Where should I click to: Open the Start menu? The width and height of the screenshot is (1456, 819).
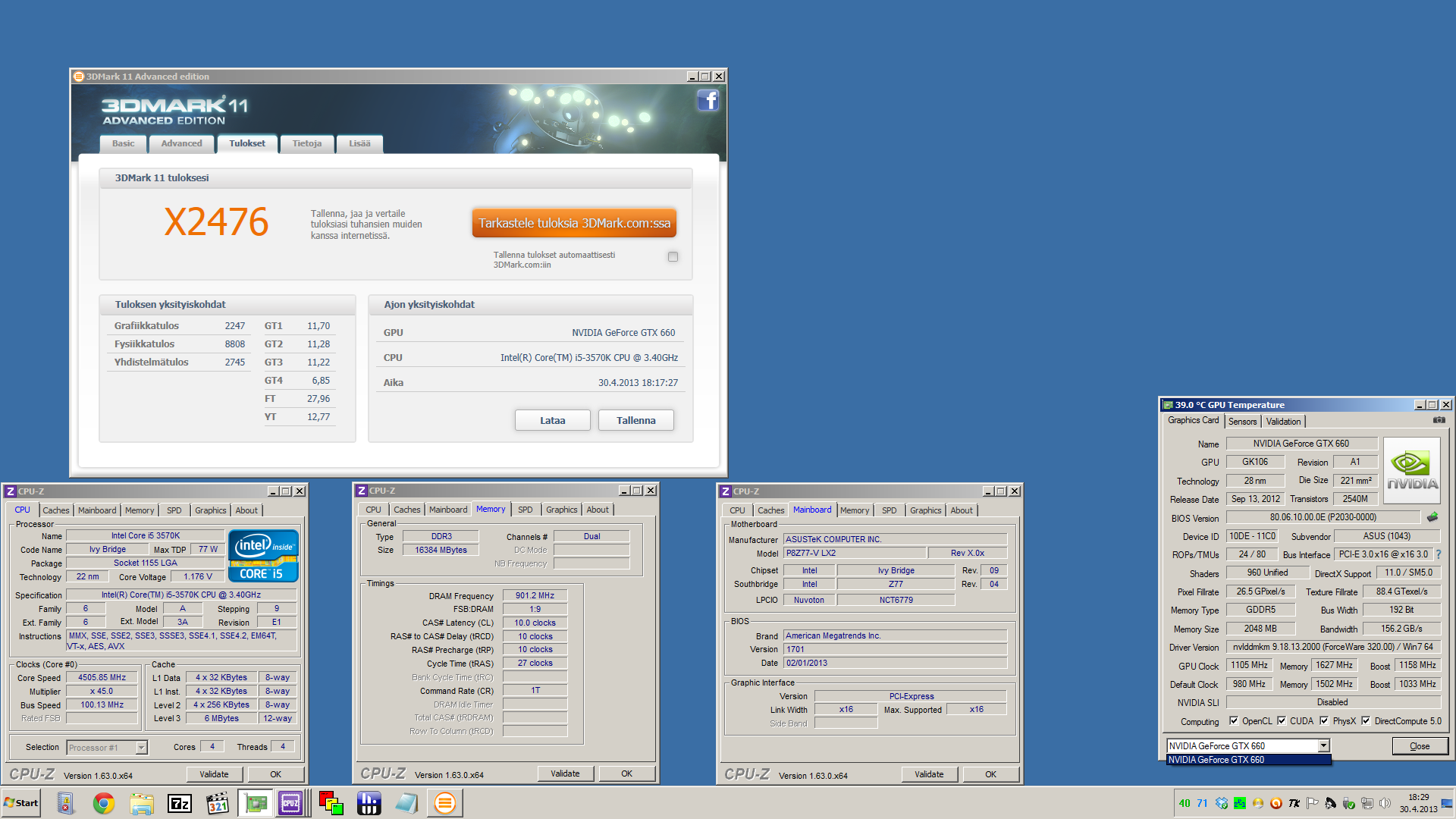21,803
